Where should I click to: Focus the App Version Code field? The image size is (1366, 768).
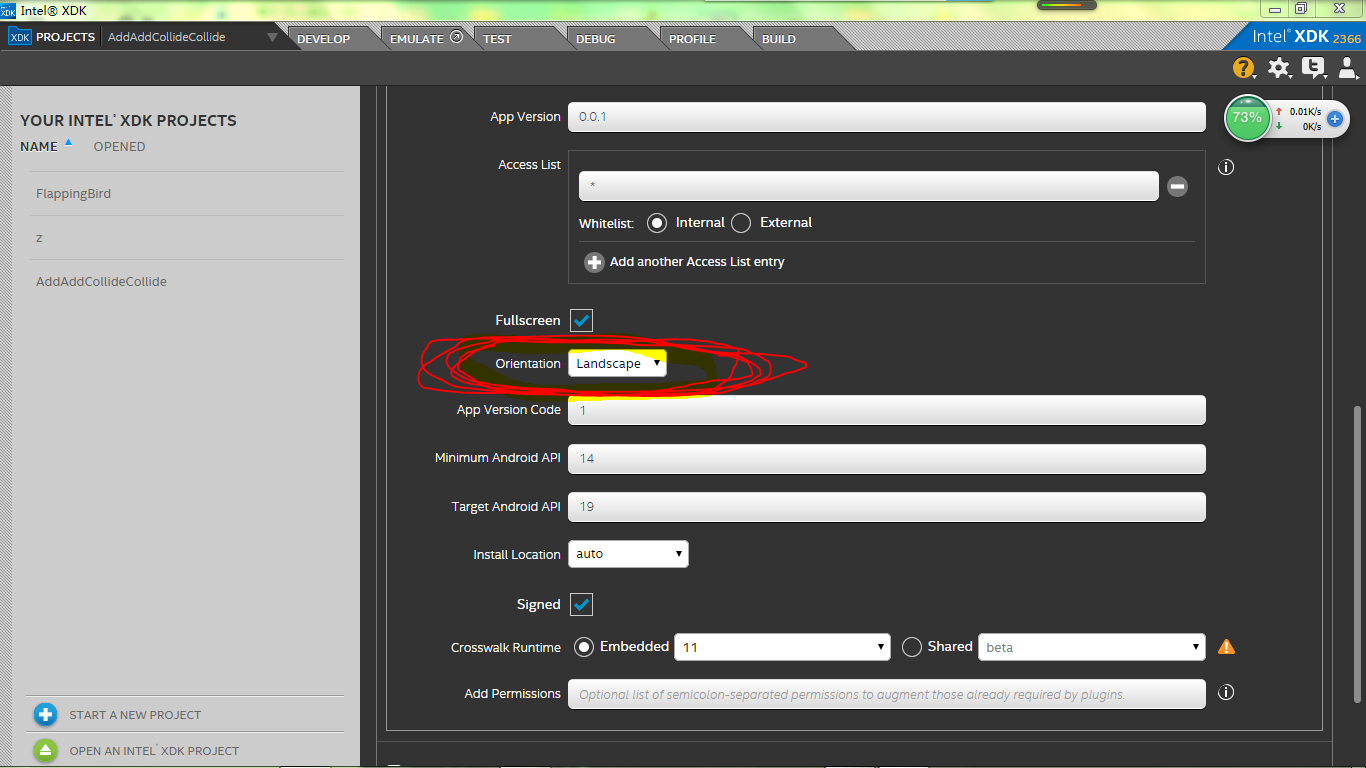tap(887, 410)
